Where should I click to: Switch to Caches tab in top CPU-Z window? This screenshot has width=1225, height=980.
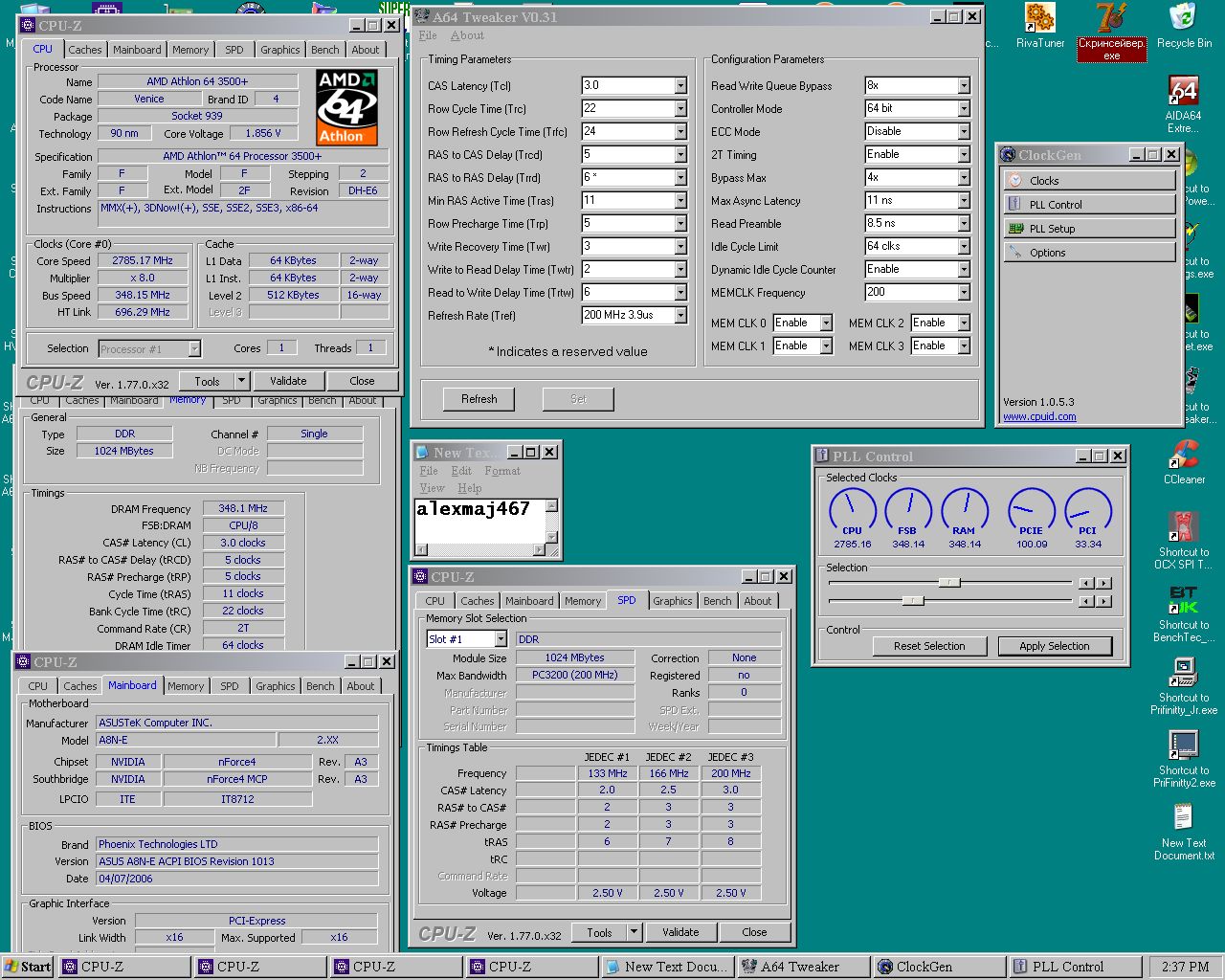[84, 50]
